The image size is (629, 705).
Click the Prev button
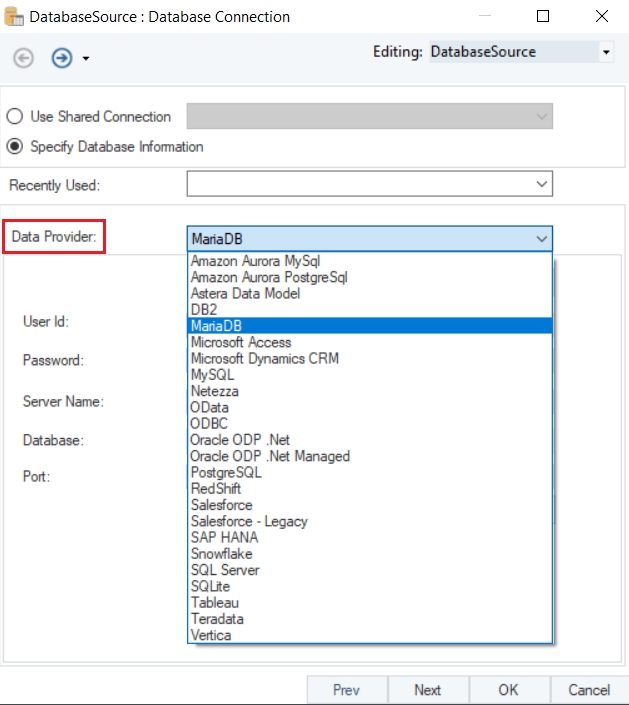[347, 690]
